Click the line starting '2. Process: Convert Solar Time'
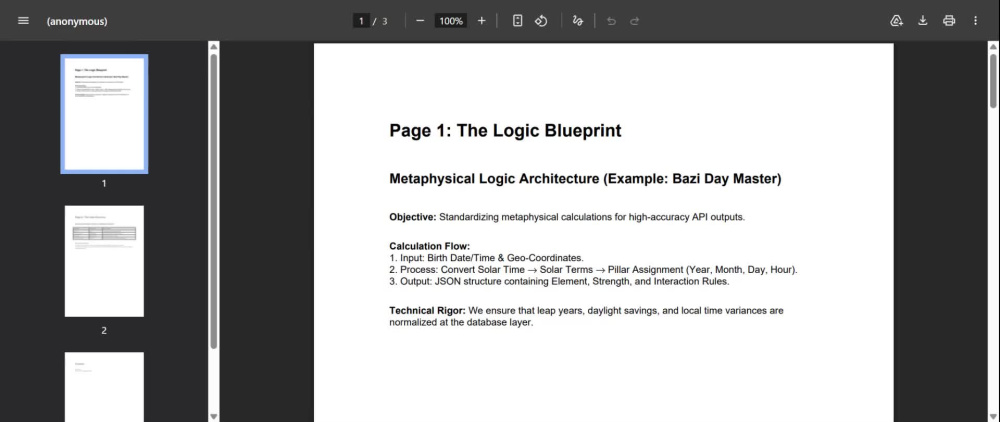 (593, 270)
